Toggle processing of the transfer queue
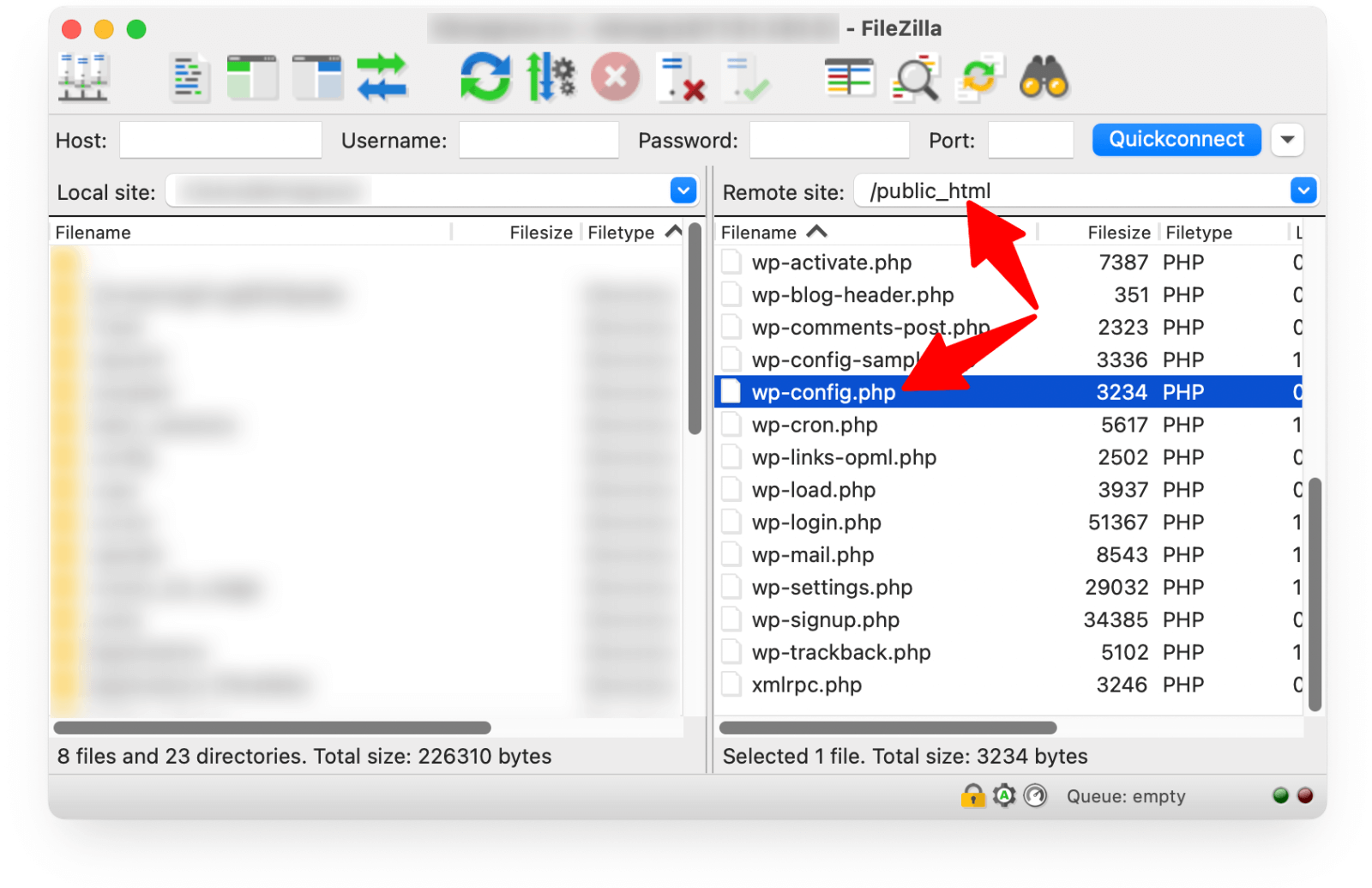Image resolution: width=1372 pixels, height=888 pixels. [551, 78]
